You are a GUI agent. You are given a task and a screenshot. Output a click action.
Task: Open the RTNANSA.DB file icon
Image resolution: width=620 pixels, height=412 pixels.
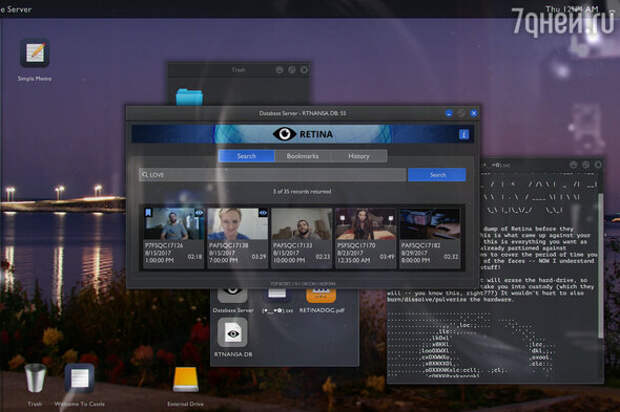232,333
